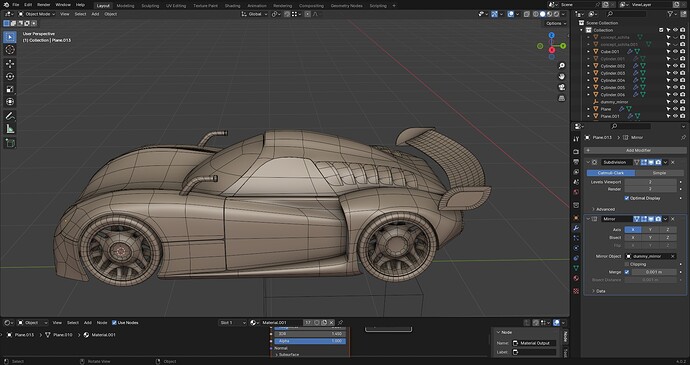690x365 pixels.
Task: Click the Blender logo menu icon
Action: click(5, 4)
